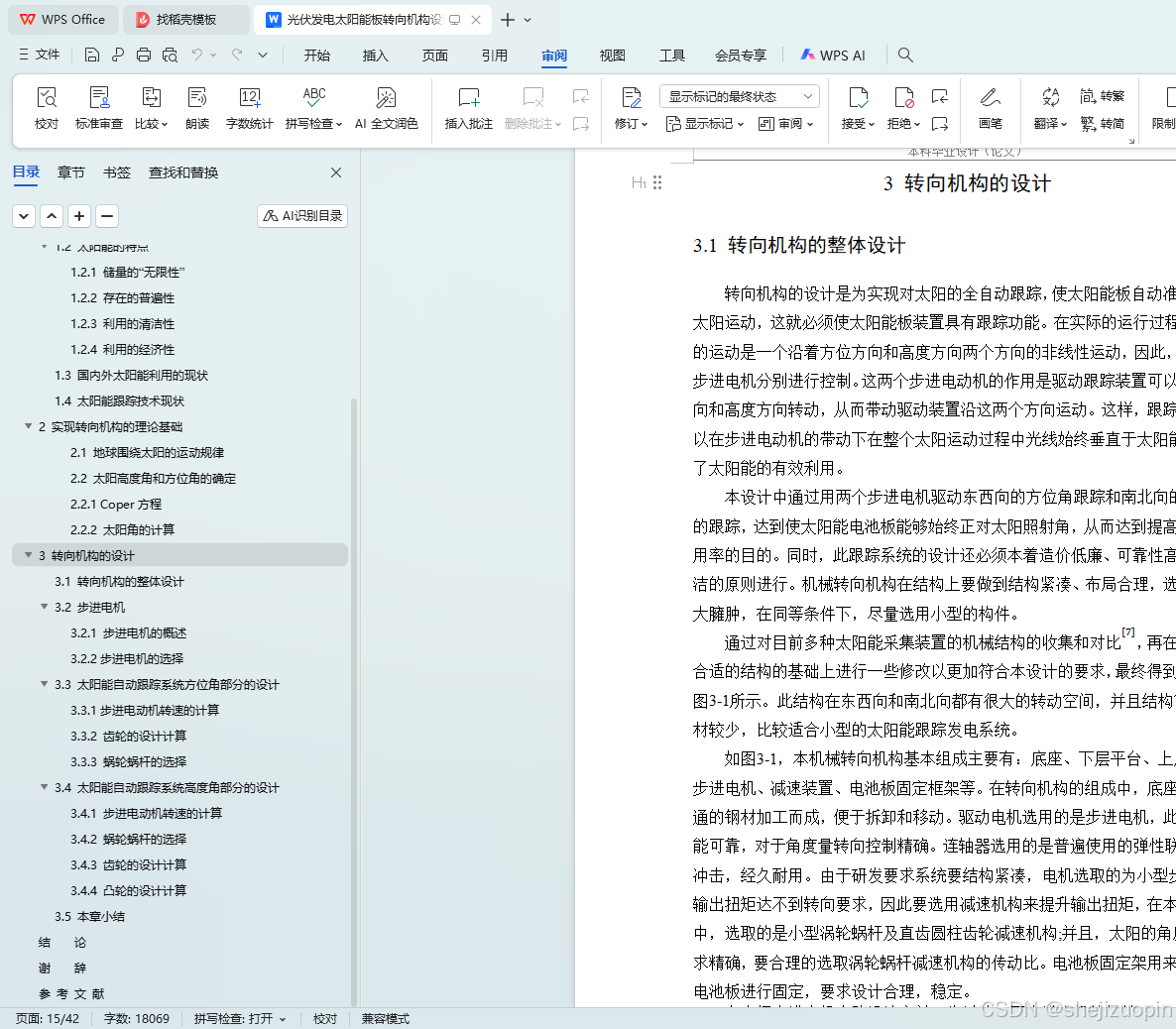Image resolution: width=1176 pixels, height=1029 pixels.
Task: Open 审阅 pane dropdown
Action: [785, 124]
